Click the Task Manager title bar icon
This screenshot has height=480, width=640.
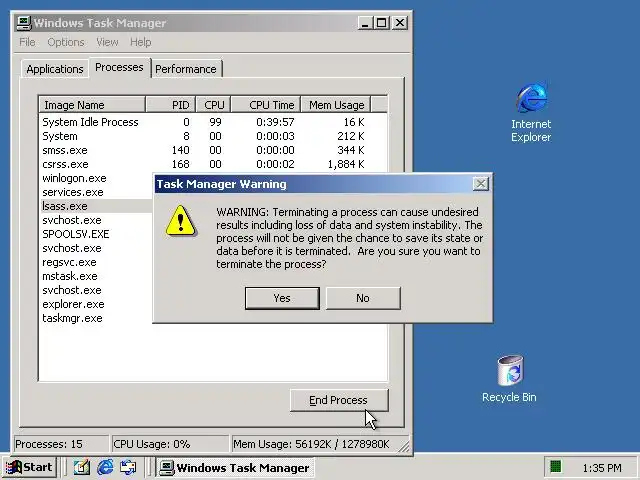(x=24, y=22)
